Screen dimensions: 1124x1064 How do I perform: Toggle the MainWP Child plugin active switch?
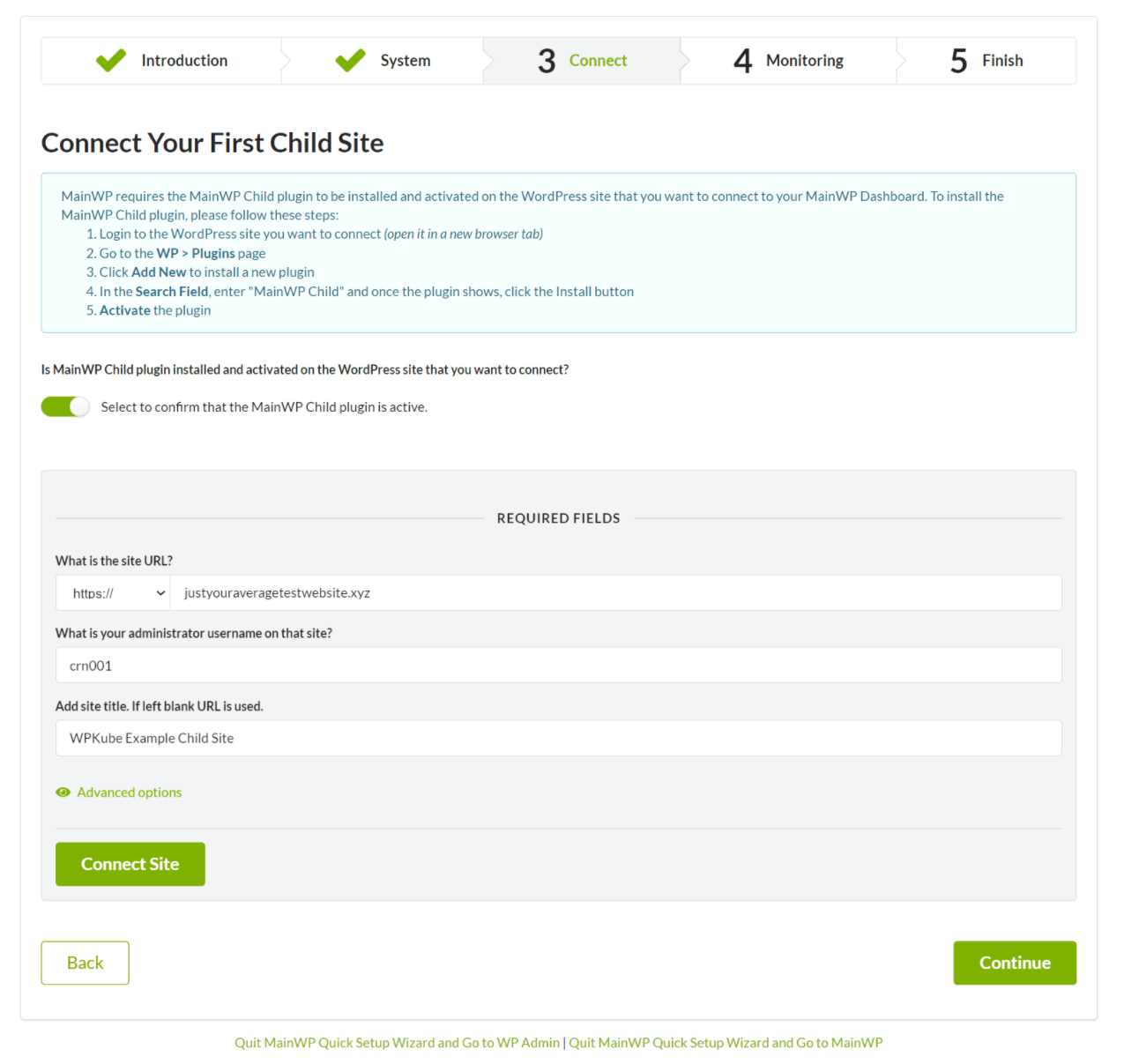click(65, 406)
